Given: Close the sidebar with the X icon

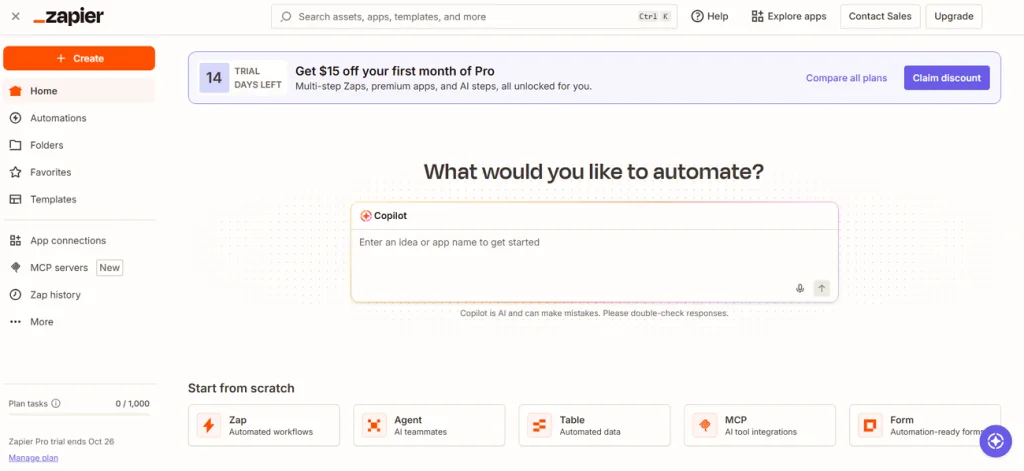Looking at the screenshot, I should 16,16.
